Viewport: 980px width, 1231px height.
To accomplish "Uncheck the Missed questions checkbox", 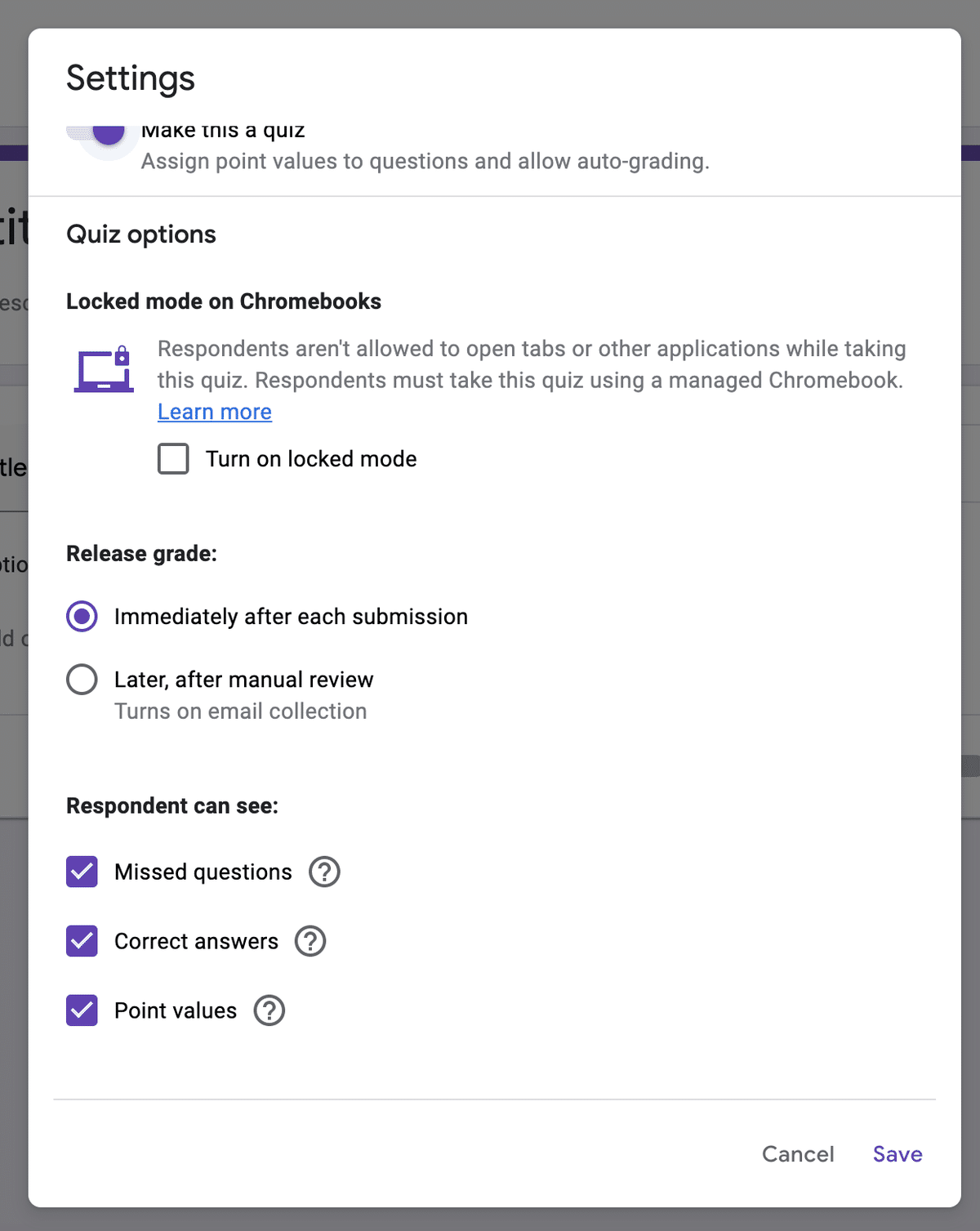I will 82,872.
